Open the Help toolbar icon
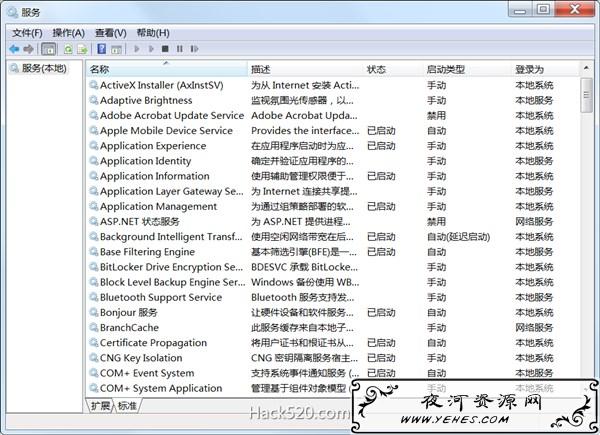This screenshot has width=600, height=435. [x=101, y=49]
